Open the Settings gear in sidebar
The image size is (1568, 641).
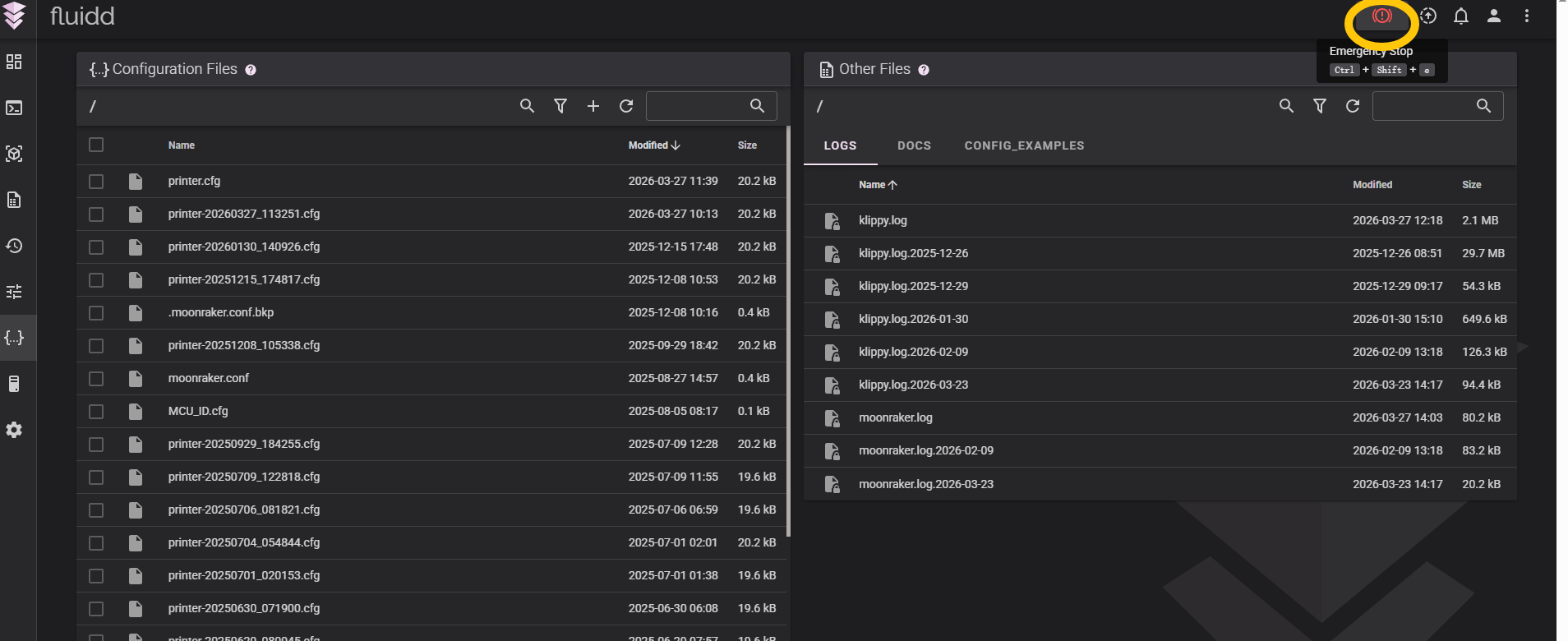[14, 430]
